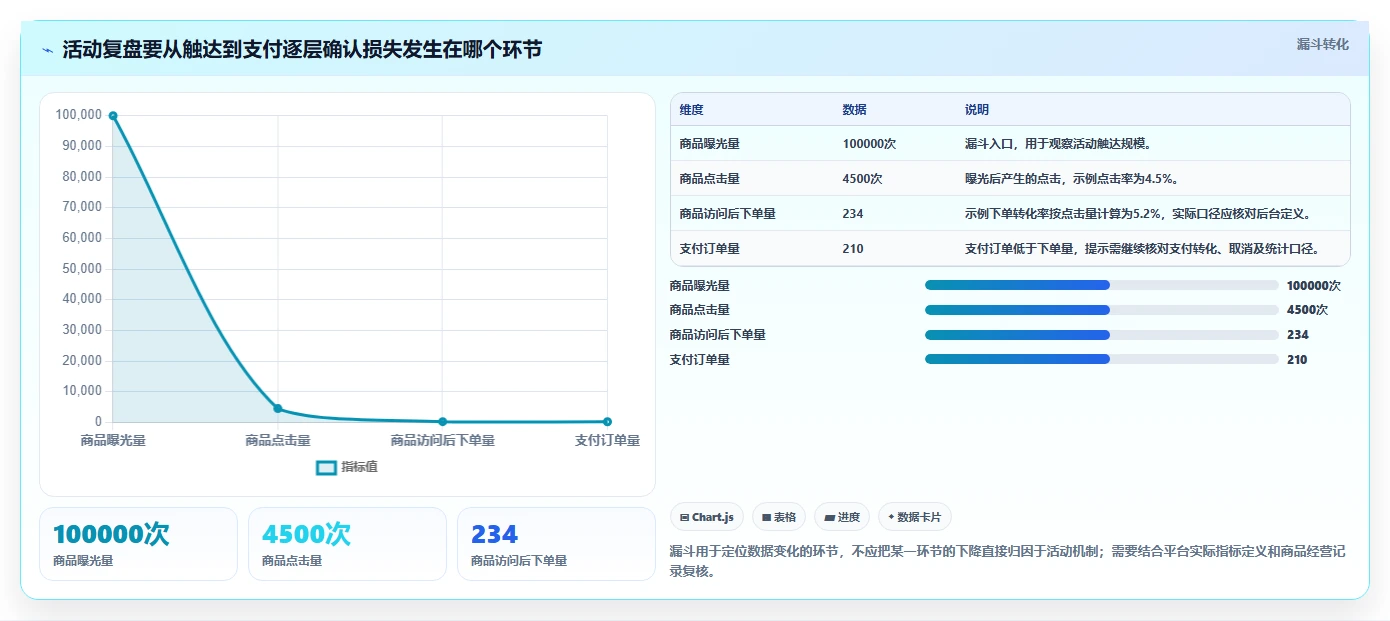Click the page title 活动复盘要从触达到支付
Viewport: 1390px width, 621px height.
pos(302,49)
